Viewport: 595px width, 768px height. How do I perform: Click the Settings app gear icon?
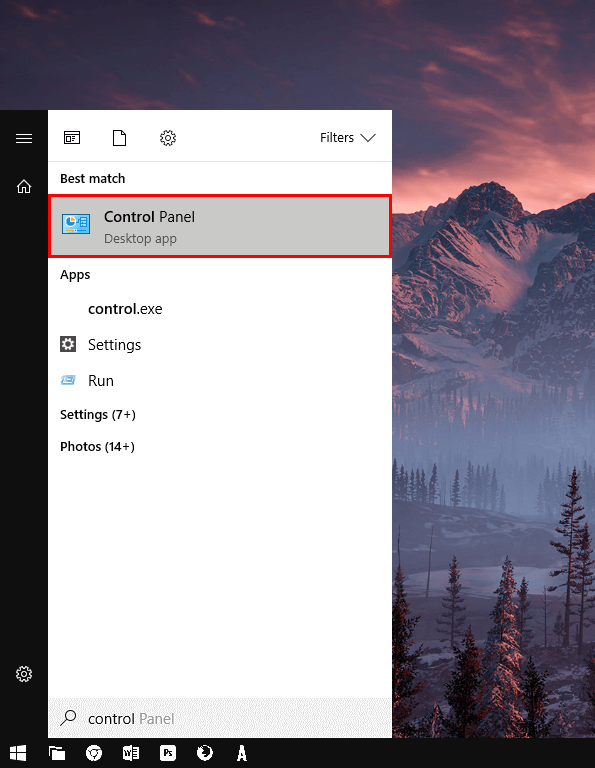click(68, 344)
